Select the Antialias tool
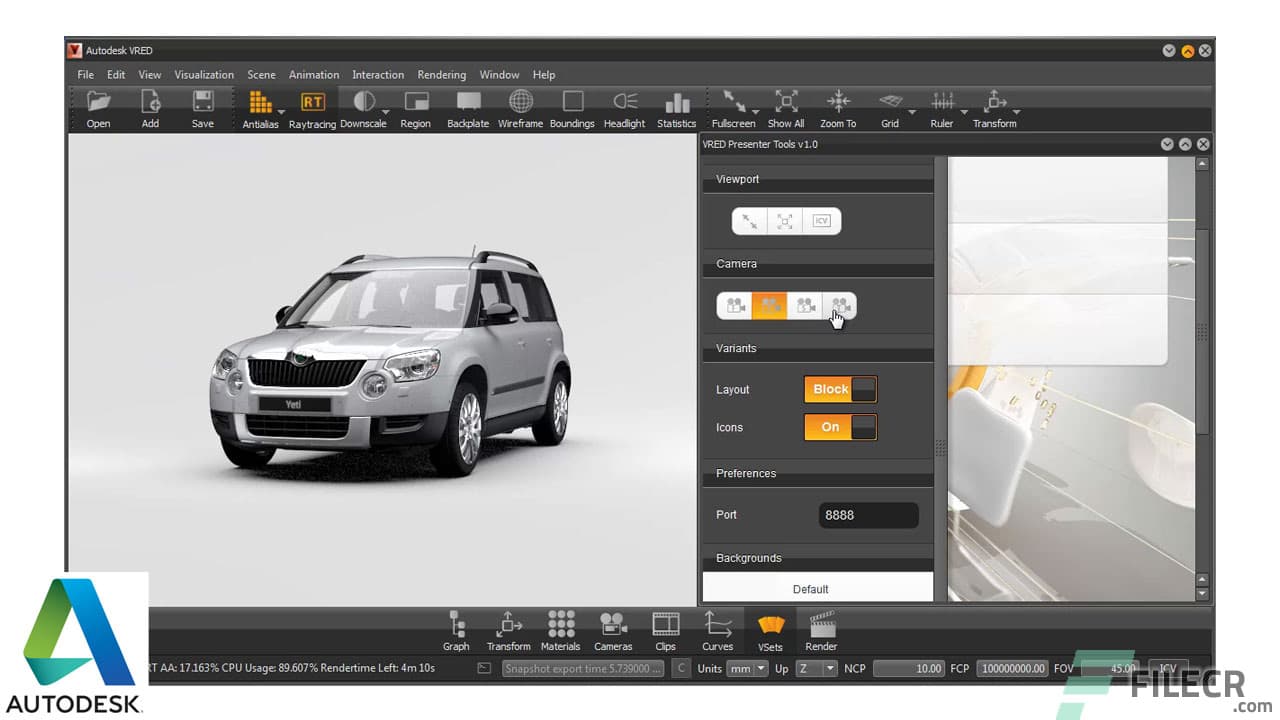The image size is (1280, 720). pyautogui.click(x=260, y=105)
